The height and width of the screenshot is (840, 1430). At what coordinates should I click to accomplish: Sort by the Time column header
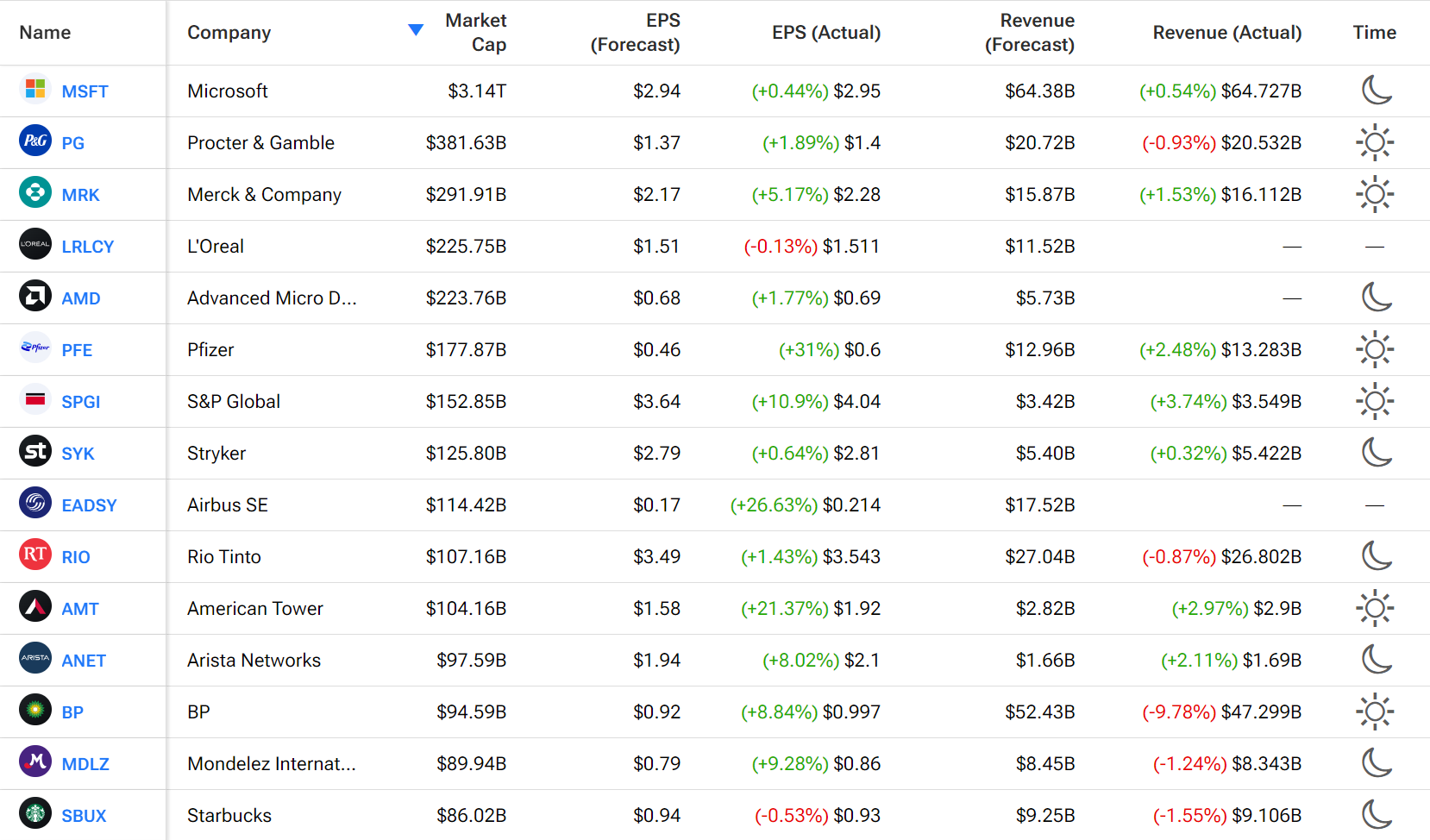point(1375,33)
